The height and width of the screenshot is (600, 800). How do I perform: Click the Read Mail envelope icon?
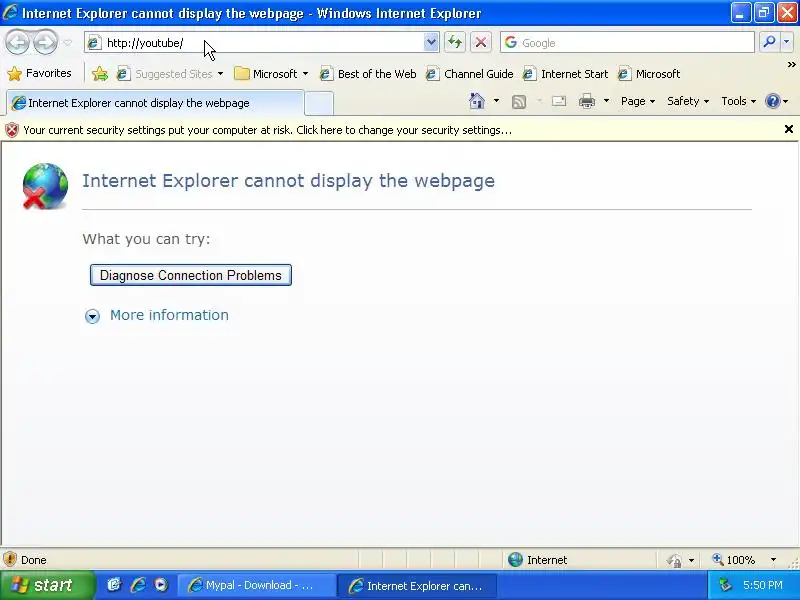click(x=559, y=101)
